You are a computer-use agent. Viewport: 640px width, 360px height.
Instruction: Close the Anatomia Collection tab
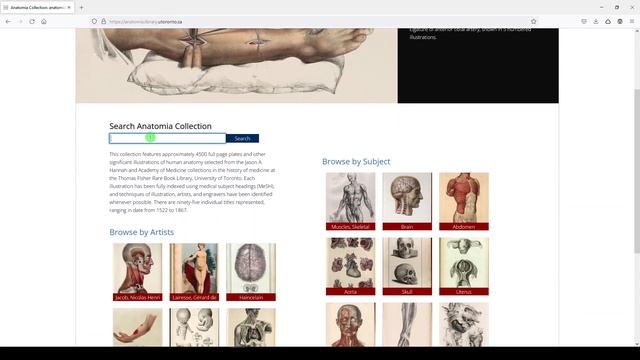pos(69,7)
